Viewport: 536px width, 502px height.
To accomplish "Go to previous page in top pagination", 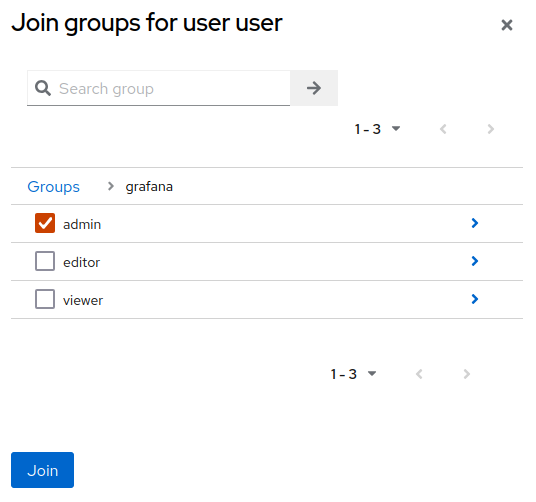I will coord(443,129).
